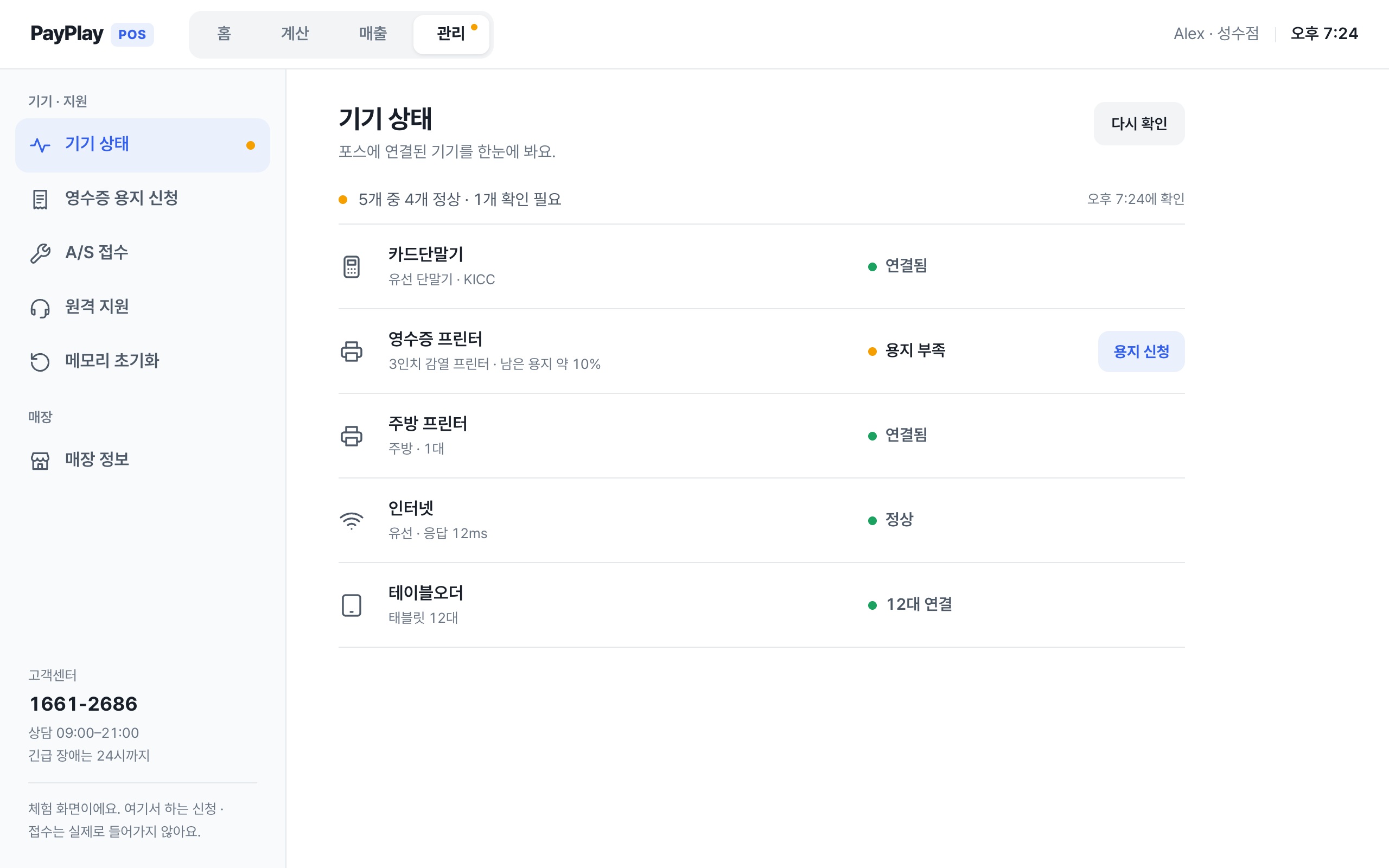Click the printer icon in 영수증 프린터 row
Viewport: 1389px width, 868px height.
(351, 352)
